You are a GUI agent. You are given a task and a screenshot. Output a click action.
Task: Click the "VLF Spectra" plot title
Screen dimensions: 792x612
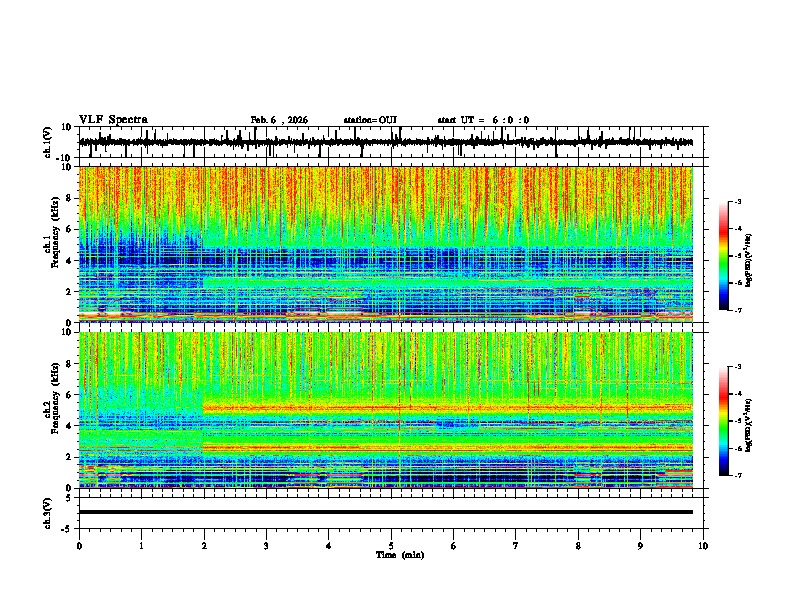coord(113,120)
